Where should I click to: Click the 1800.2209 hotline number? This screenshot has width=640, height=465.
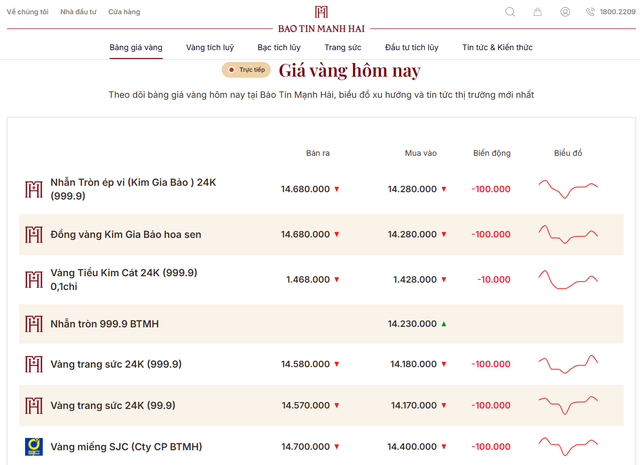tap(618, 12)
